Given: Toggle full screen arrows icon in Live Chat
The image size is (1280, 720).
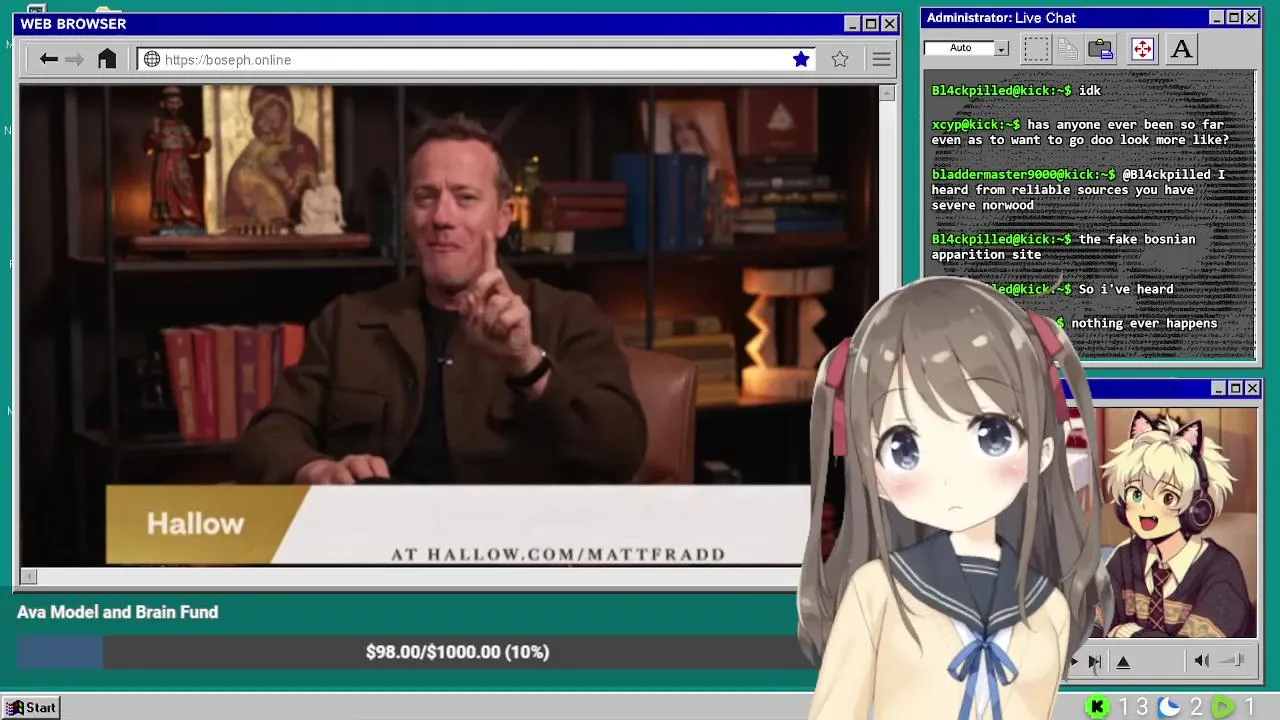Looking at the screenshot, I should (x=1142, y=49).
